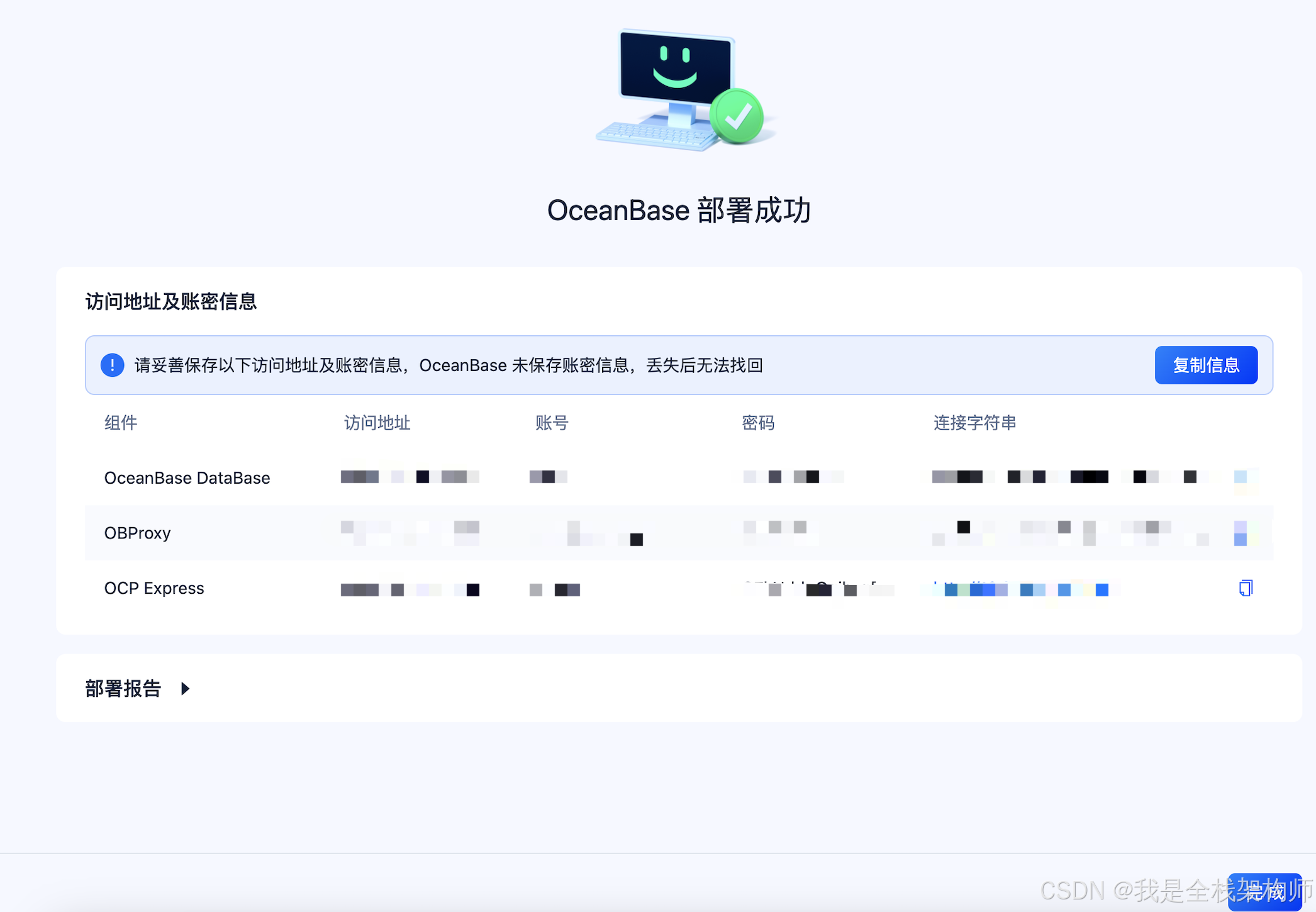Click the blue info alert icon
This screenshot has height=912, width=1316.
coord(113,365)
